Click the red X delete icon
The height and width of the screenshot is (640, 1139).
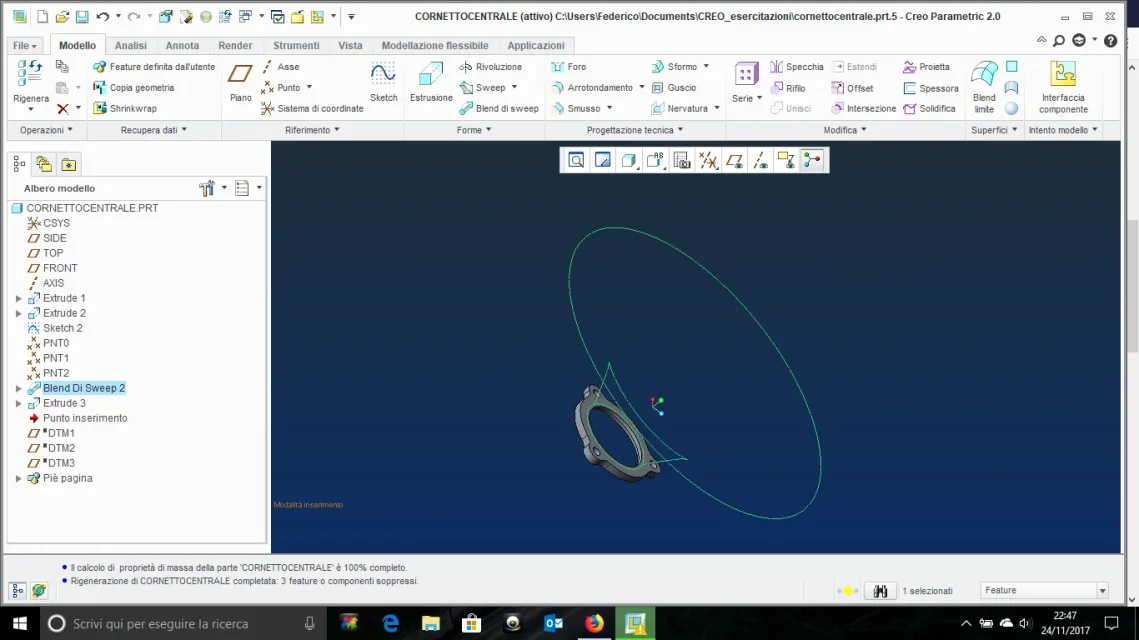(x=63, y=109)
